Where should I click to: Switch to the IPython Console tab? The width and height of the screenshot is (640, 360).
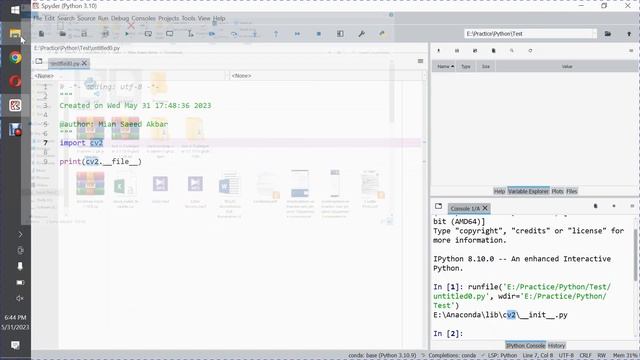coord(525,345)
